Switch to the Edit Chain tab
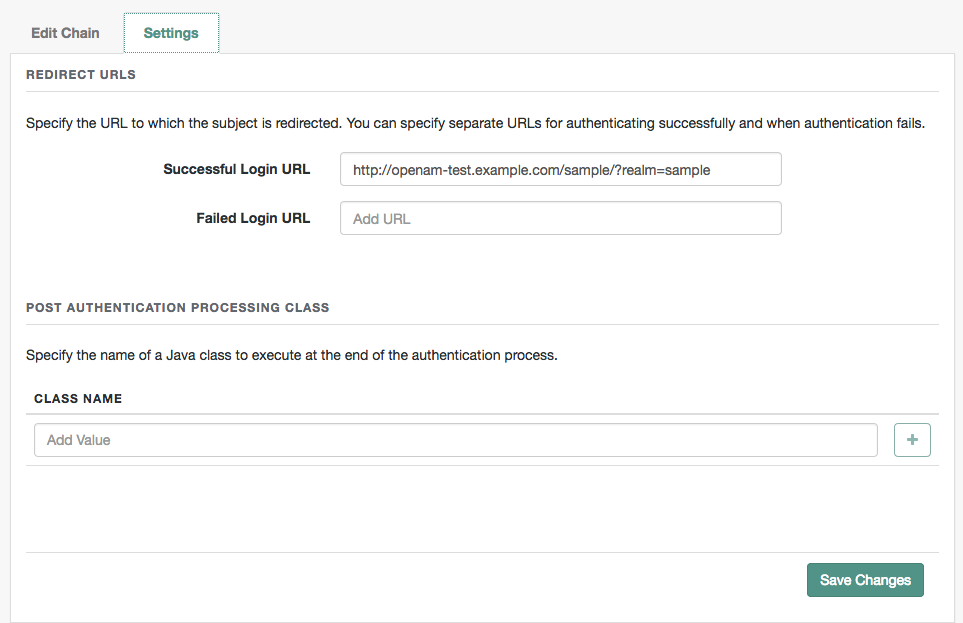 65,33
